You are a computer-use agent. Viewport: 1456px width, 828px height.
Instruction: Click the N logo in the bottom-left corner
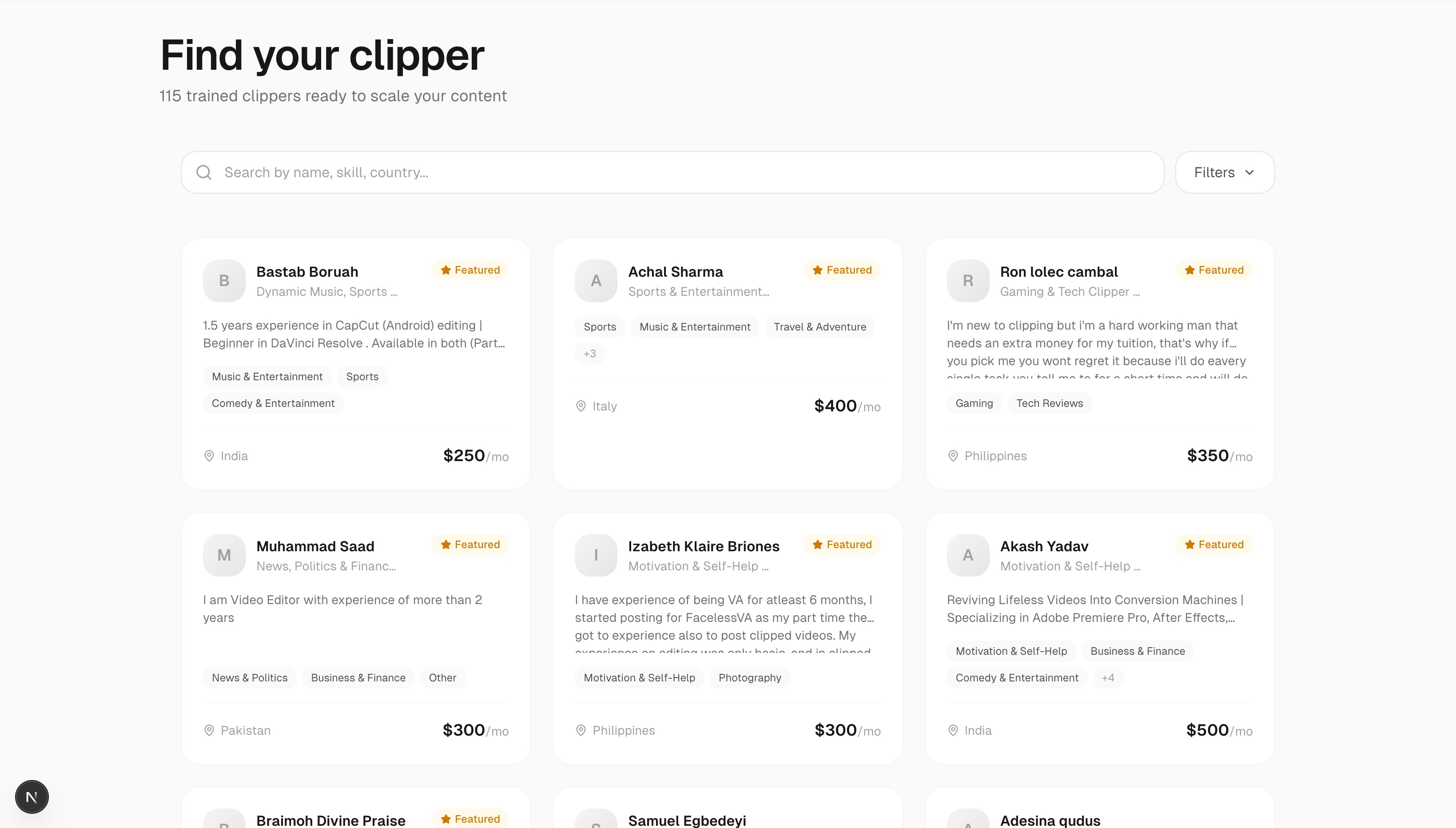tap(32, 796)
